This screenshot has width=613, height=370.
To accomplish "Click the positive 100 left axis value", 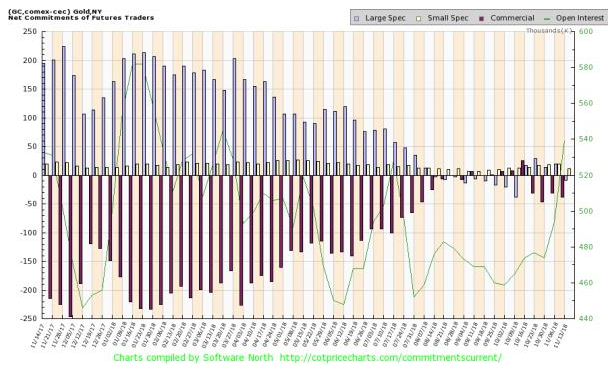I will [30, 118].
